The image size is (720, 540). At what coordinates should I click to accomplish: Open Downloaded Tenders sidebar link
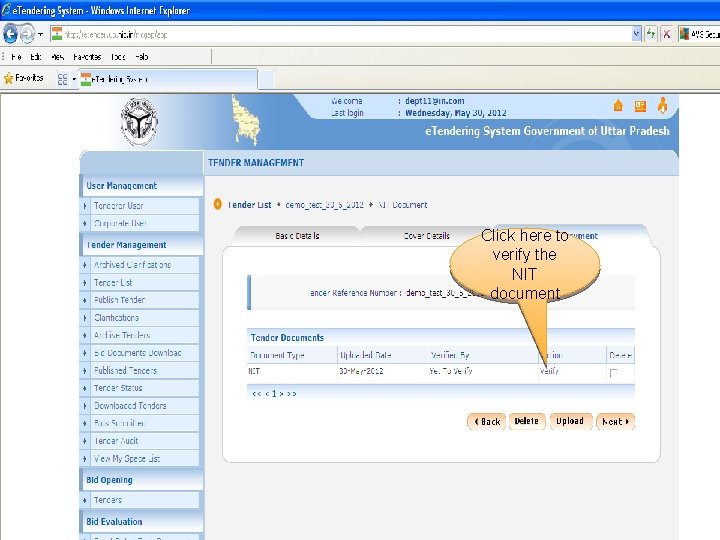point(130,405)
